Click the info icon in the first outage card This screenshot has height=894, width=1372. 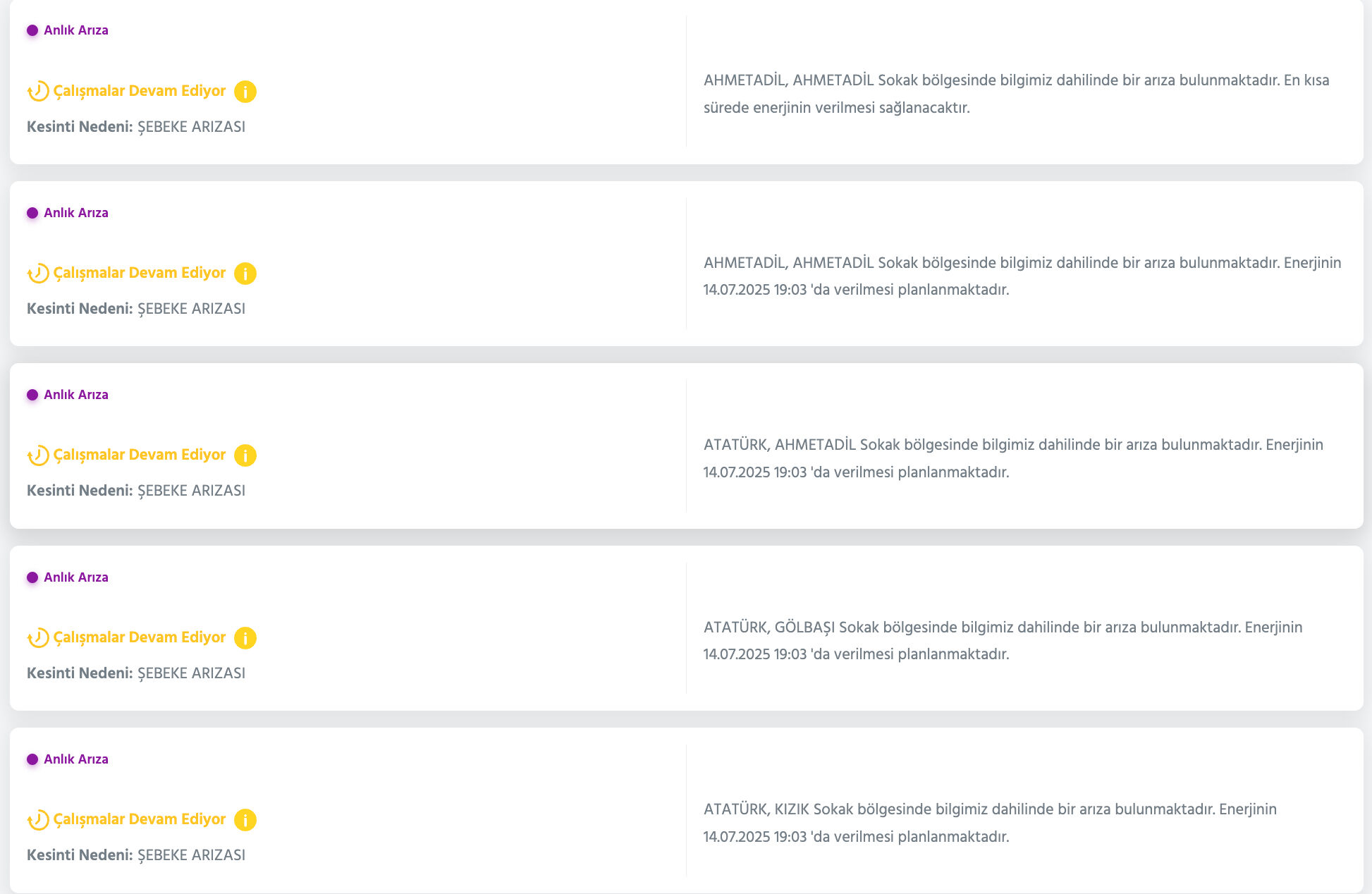click(x=245, y=92)
